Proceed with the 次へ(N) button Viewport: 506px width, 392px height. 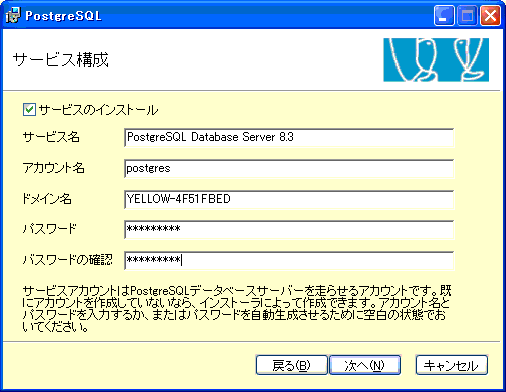point(365,365)
